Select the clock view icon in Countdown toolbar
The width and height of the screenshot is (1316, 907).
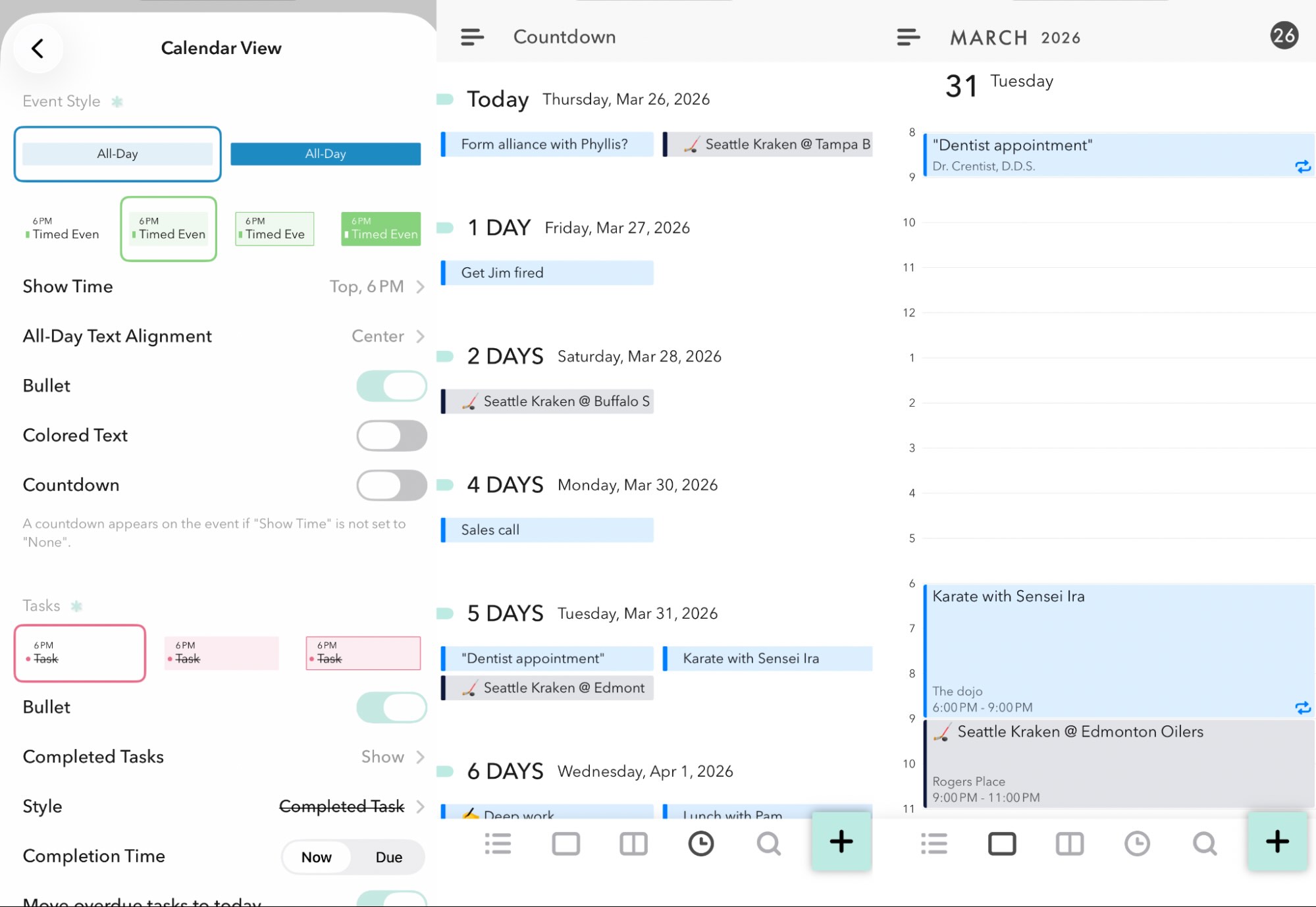coord(701,843)
